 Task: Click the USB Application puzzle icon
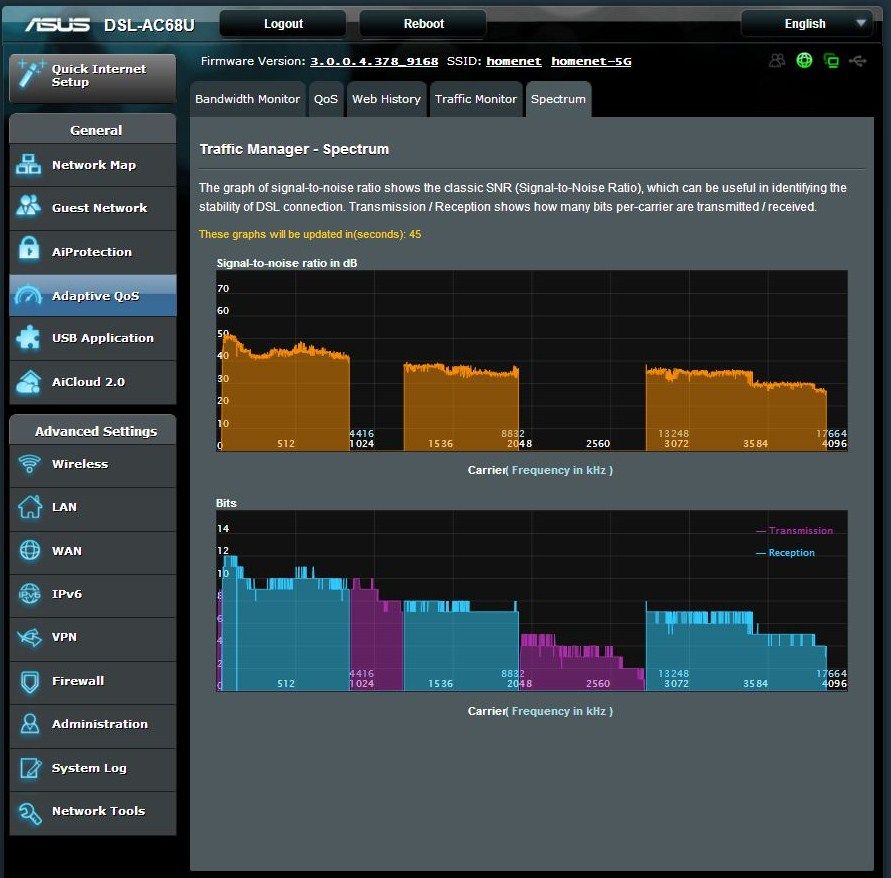28,338
